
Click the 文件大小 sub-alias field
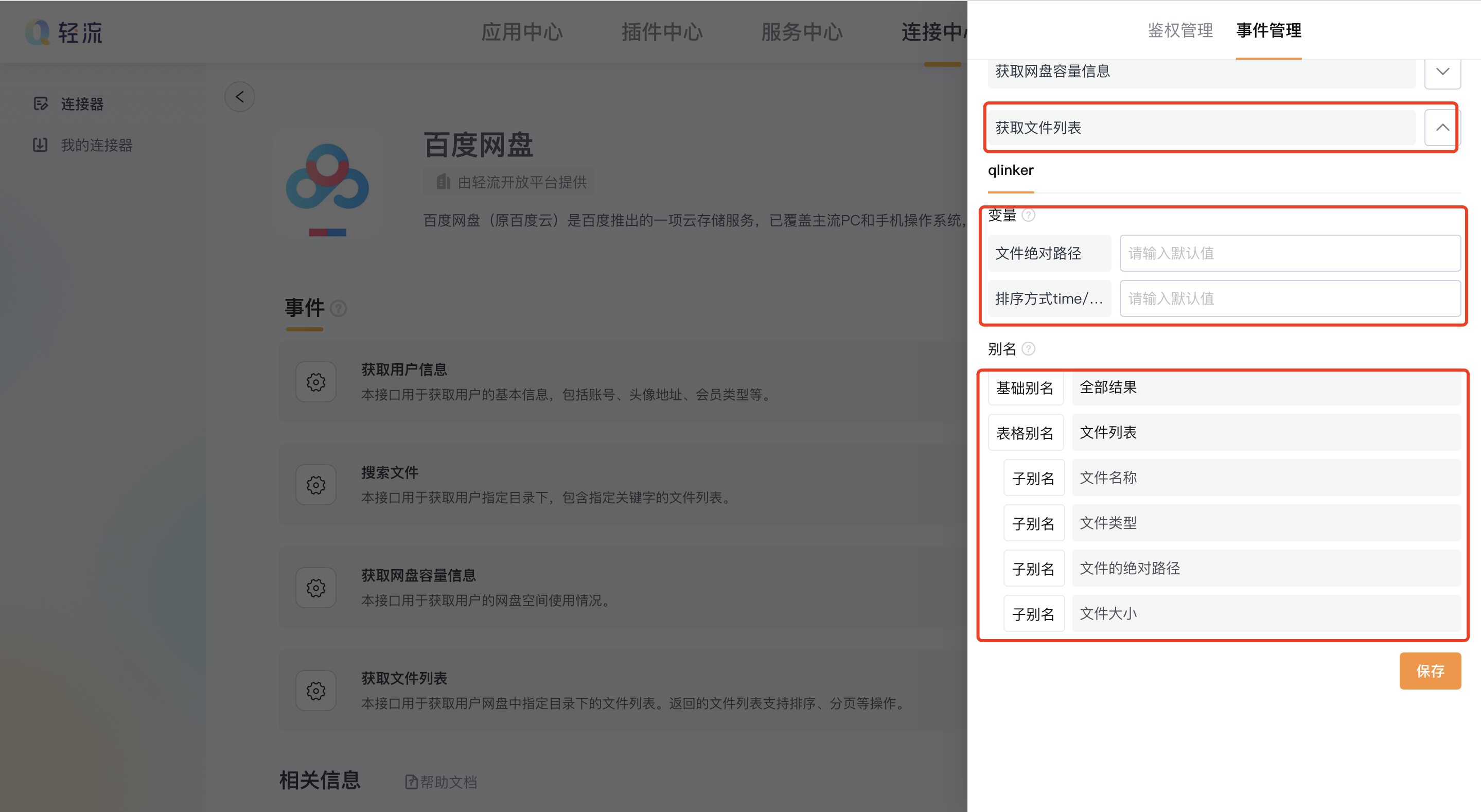click(x=1266, y=613)
